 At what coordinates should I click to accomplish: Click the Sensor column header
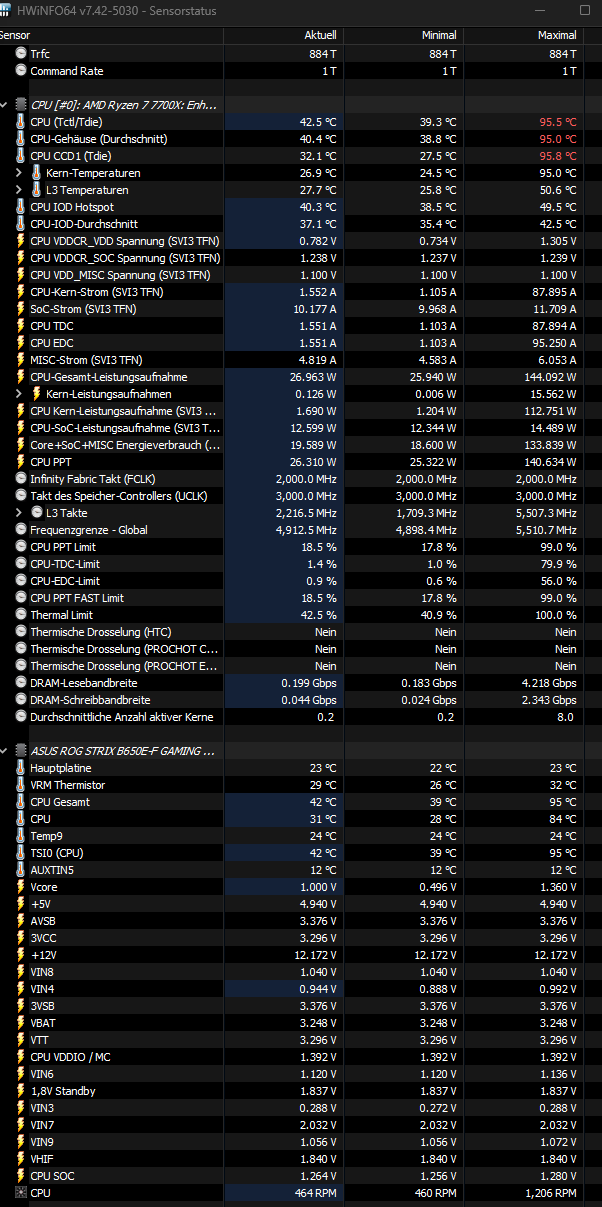pyautogui.click(x=111, y=35)
